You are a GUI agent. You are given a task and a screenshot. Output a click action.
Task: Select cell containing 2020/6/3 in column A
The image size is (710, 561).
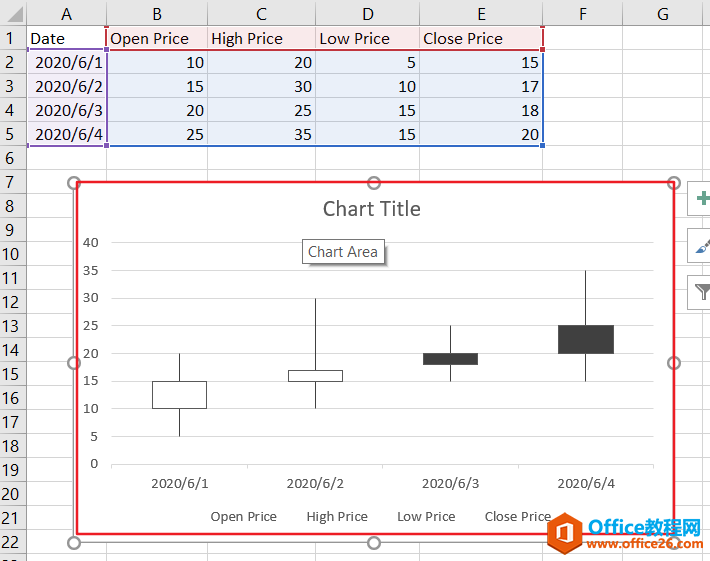[67, 110]
